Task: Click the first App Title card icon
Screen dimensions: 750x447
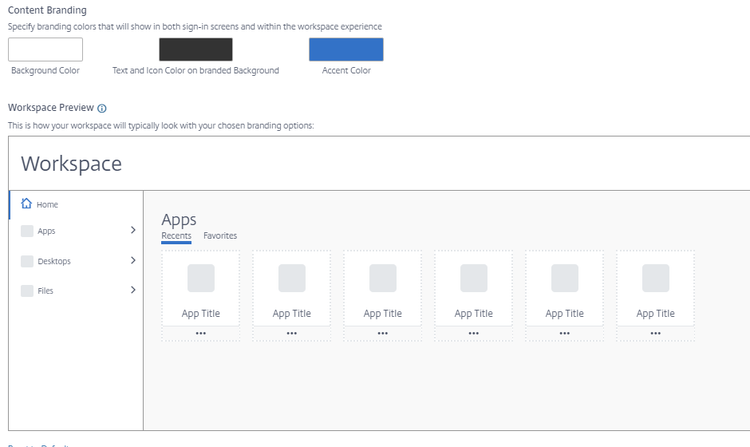Action: click(201, 278)
